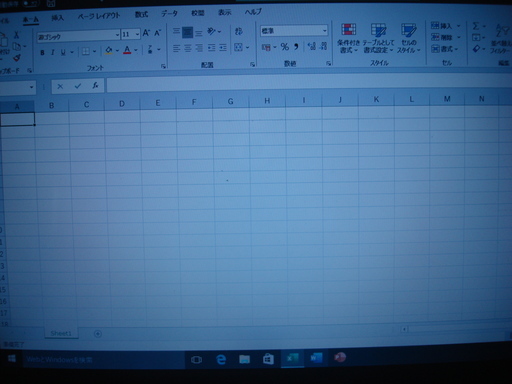
Task: Expand the number format 標準 dropdown
Action: [325, 31]
